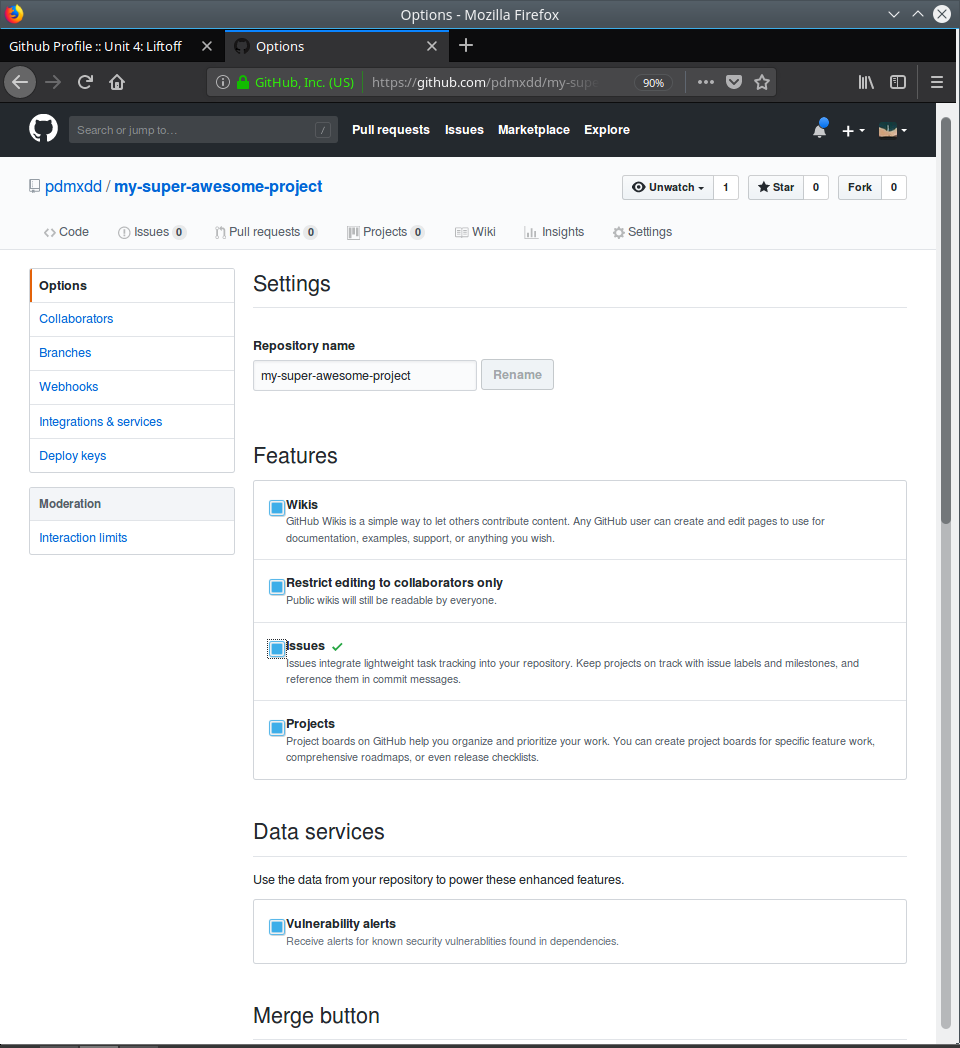Open the user avatar dropdown menu
This screenshot has width=960, height=1048.
pyautogui.click(x=892, y=130)
